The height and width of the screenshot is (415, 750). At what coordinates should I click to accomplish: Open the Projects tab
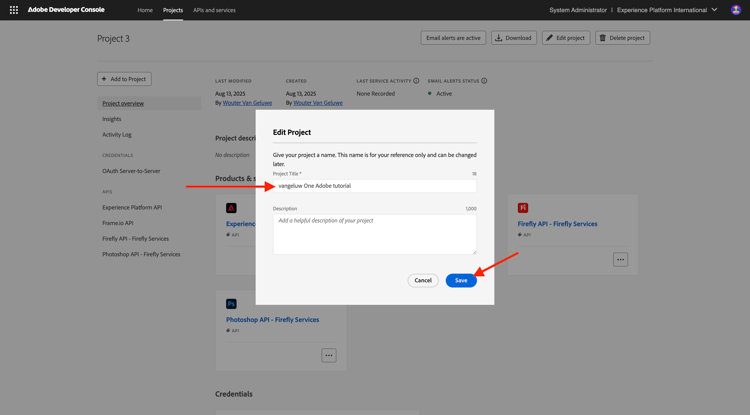[x=173, y=10]
